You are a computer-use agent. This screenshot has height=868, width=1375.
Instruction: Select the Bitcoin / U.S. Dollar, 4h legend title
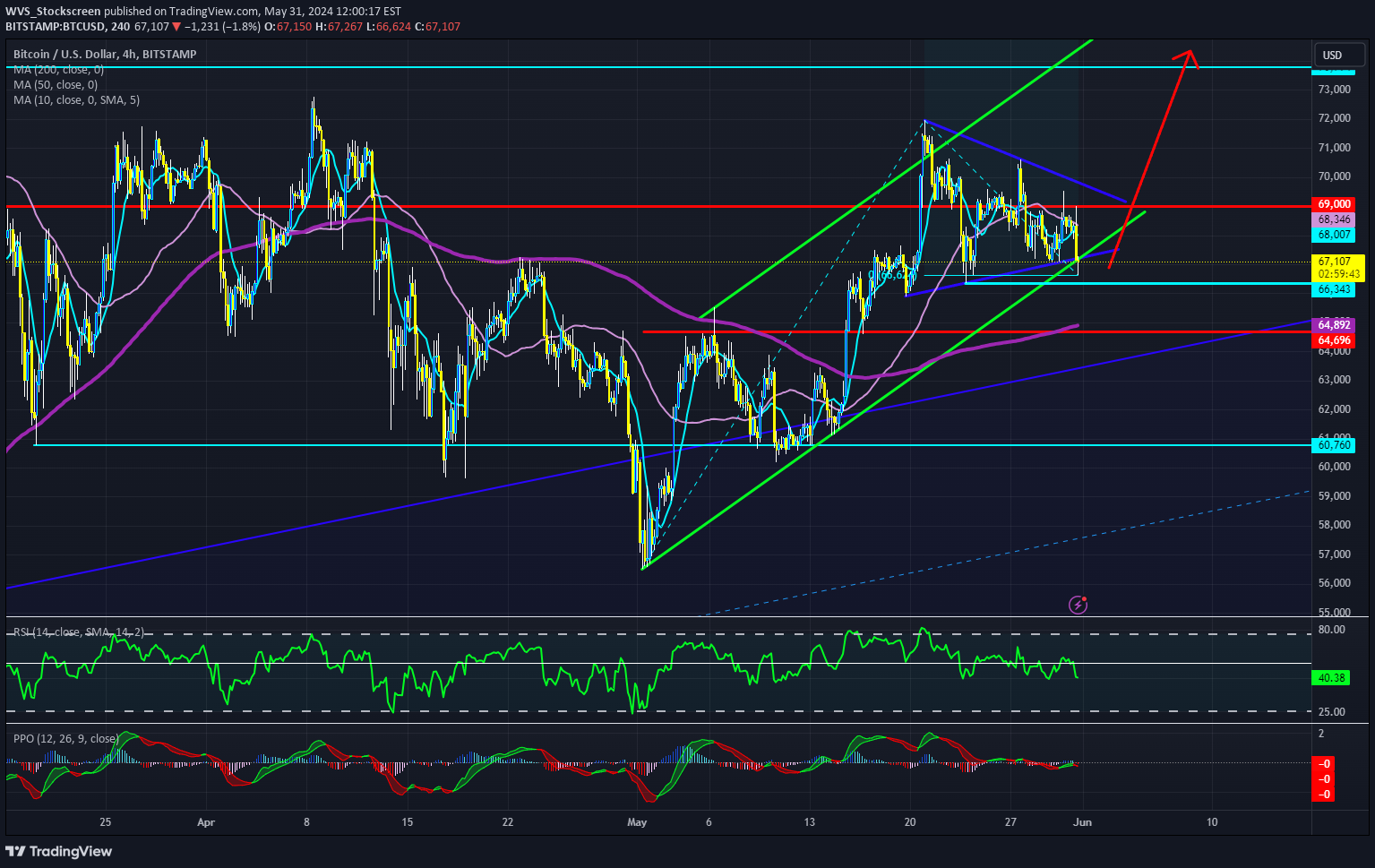pos(105,55)
